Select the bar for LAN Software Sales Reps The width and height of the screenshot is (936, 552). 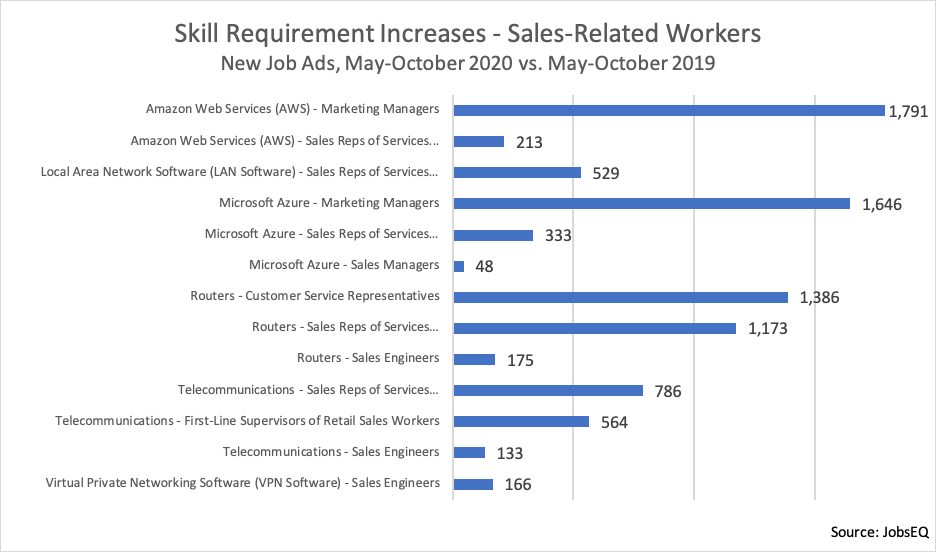coord(517,172)
